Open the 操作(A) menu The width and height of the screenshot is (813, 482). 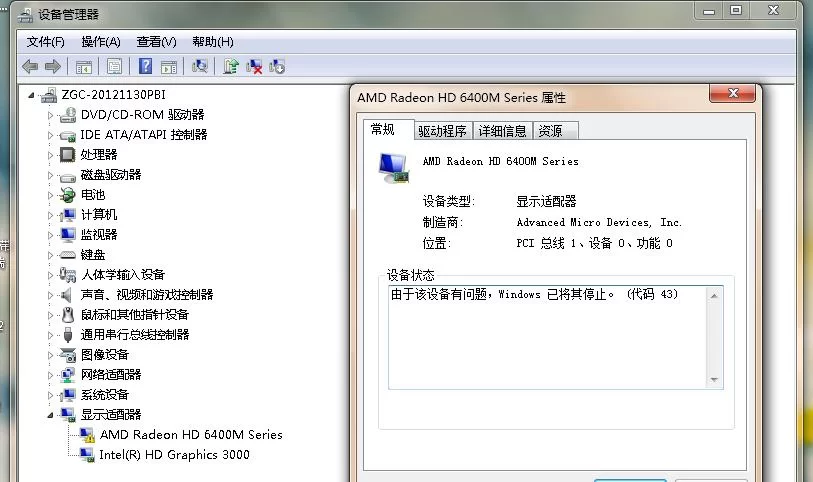pyautogui.click(x=101, y=42)
